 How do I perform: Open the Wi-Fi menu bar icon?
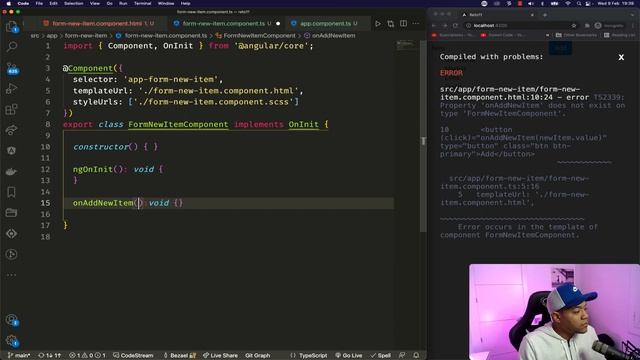point(568,3)
